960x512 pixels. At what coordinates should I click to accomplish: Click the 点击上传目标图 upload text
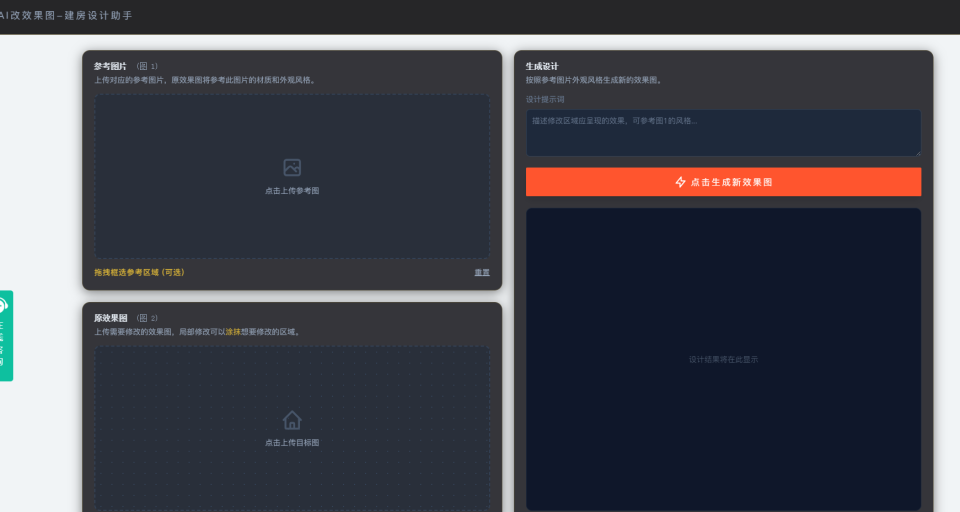point(292,442)
